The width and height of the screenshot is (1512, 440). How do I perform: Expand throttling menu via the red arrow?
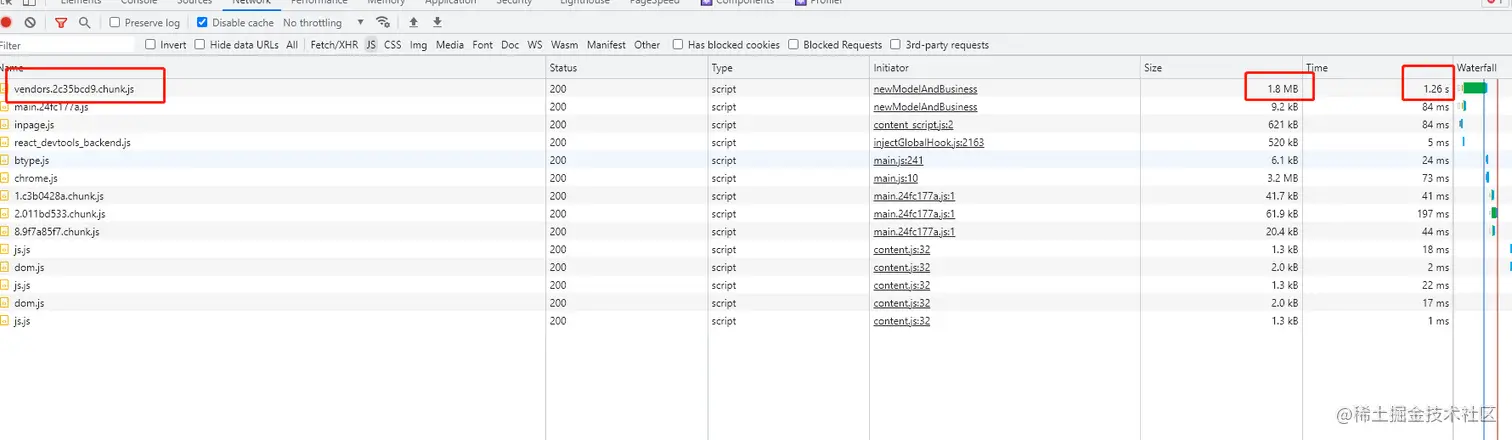coord(361,23)
